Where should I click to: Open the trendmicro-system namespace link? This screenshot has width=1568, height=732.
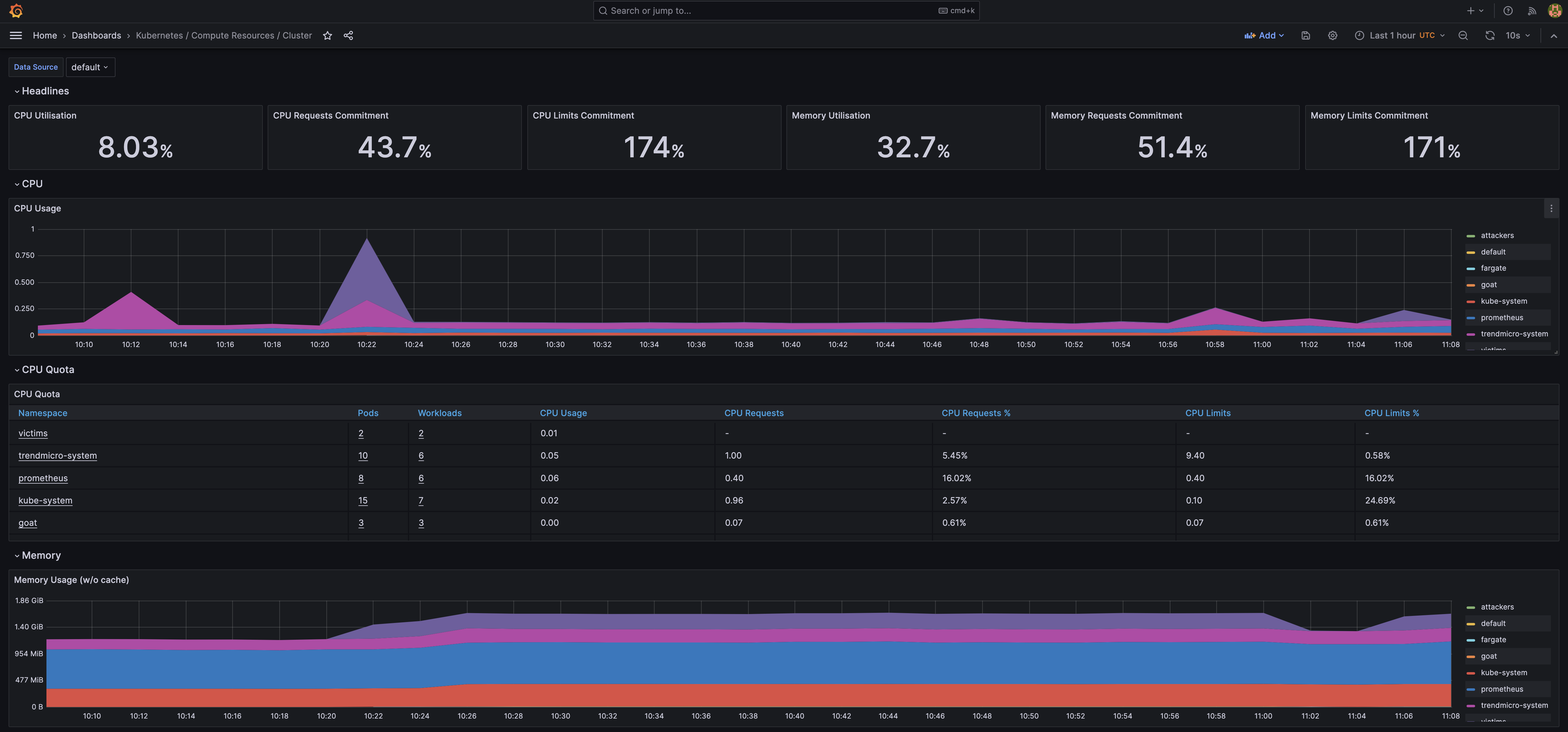[57, 456]
